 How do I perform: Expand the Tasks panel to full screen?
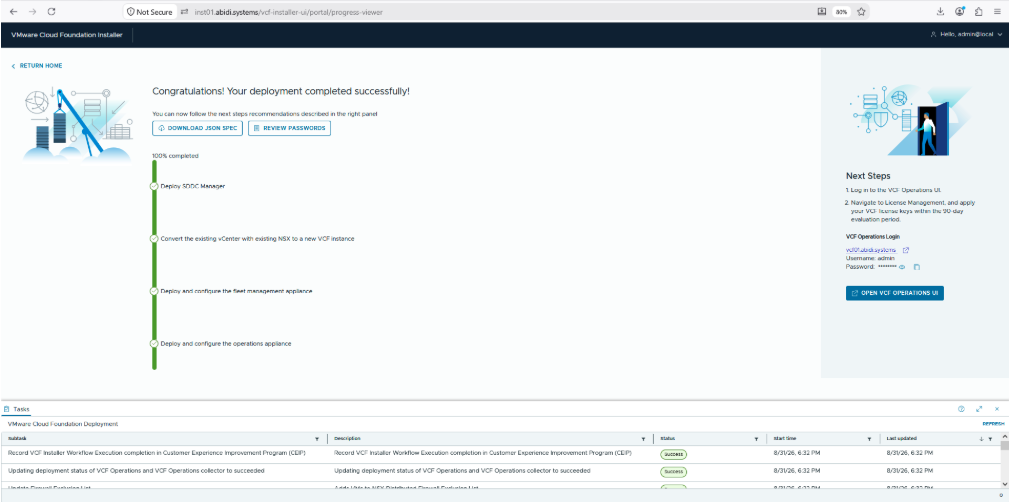[979, 409]
